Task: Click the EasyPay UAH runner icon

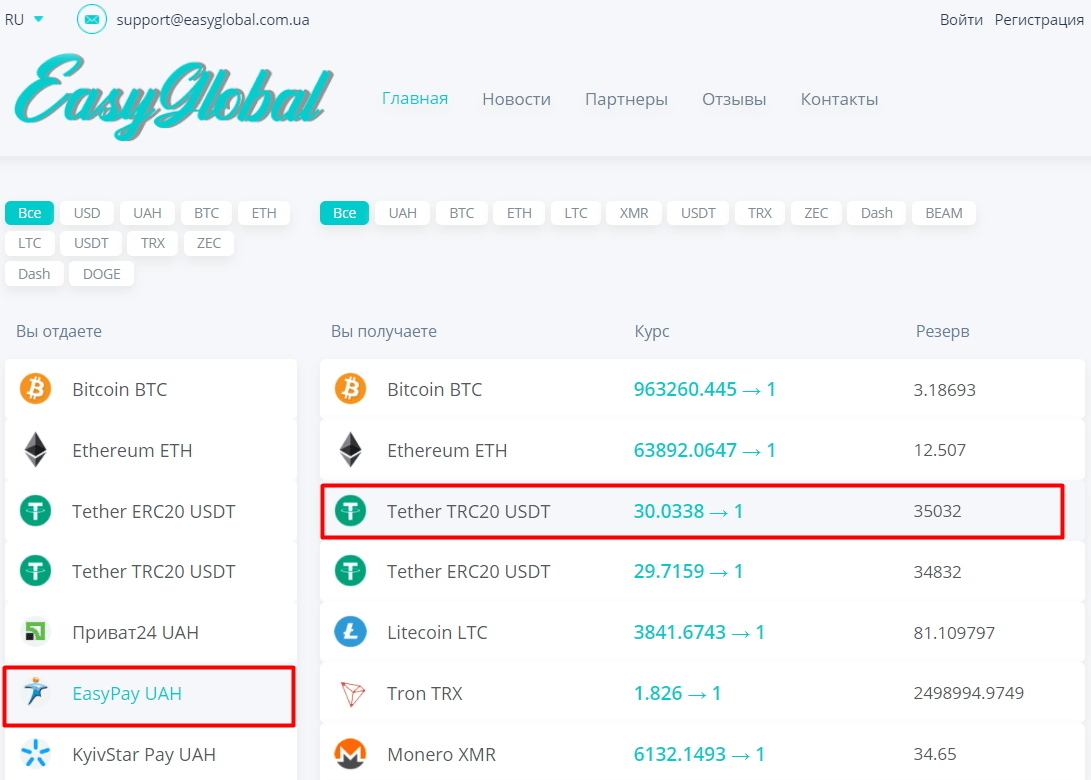Action: pos(36,693)
